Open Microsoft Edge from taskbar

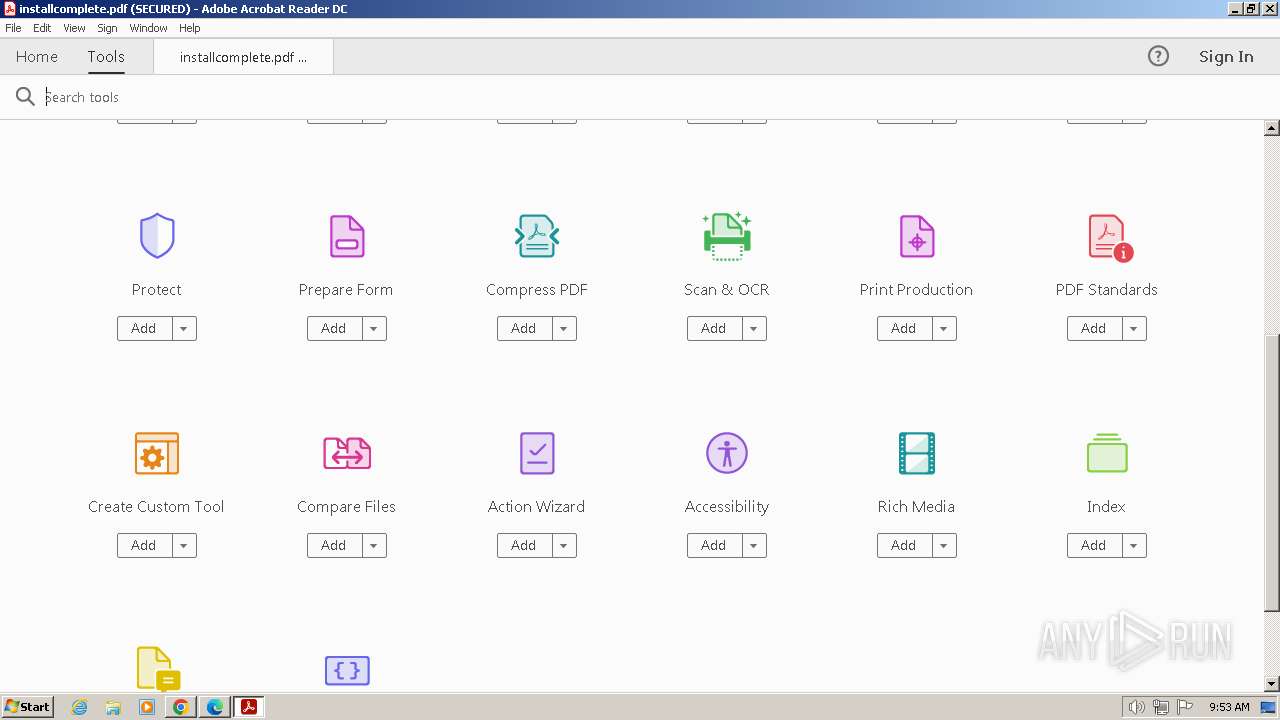pyautogui.click(x=215, y=707)
